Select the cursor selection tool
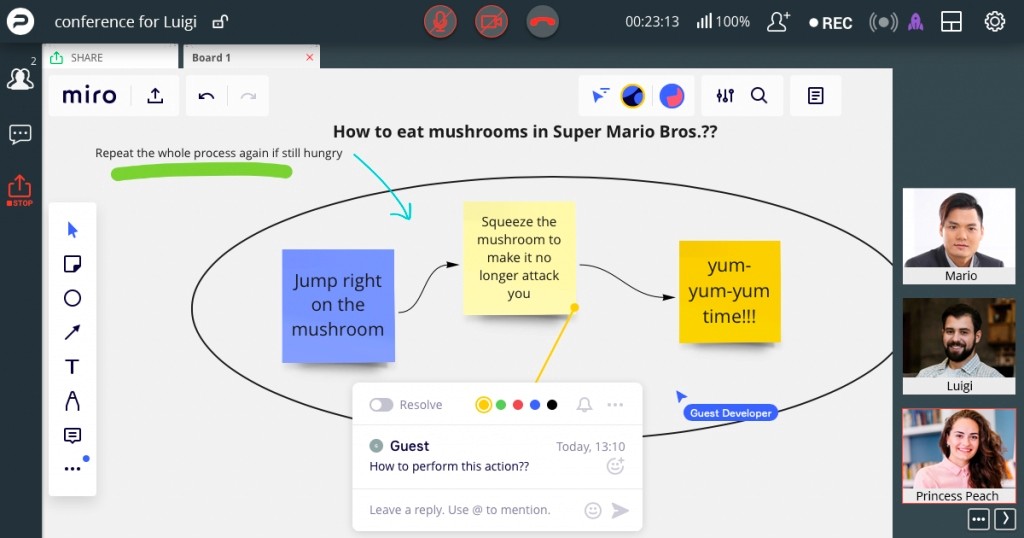This screenshot has height=538, width=1024. pyautogui.click(x=72, y=230)
